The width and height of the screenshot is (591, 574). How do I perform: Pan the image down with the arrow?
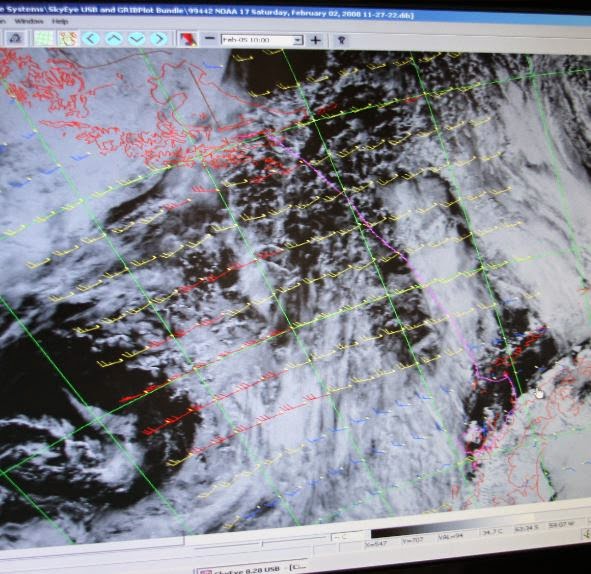click(136, 38)
